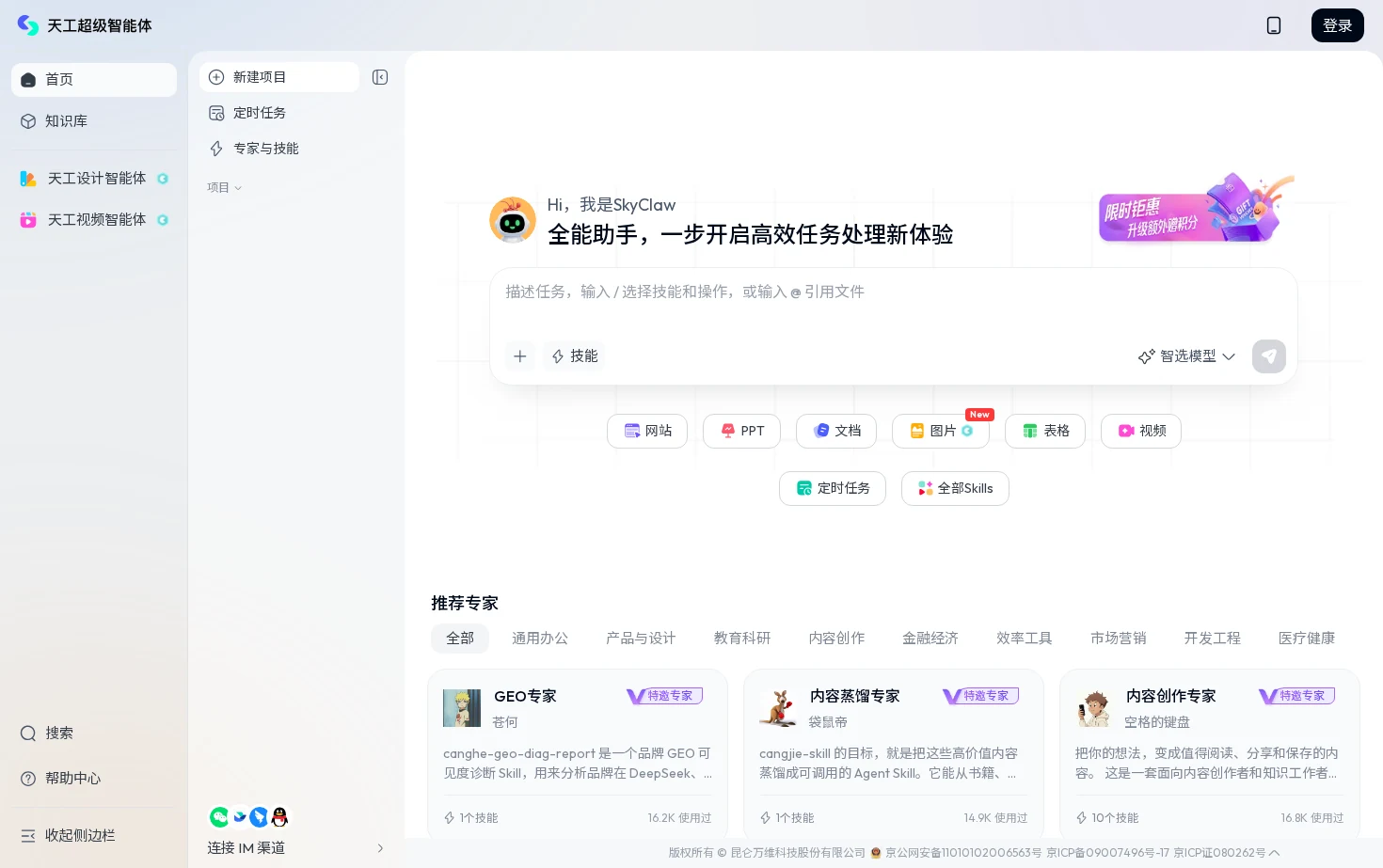Image resolution: width=1383 pixels, height=868 pixels.
Task: Click the plus attachment icon
Action: coord(520,356)
